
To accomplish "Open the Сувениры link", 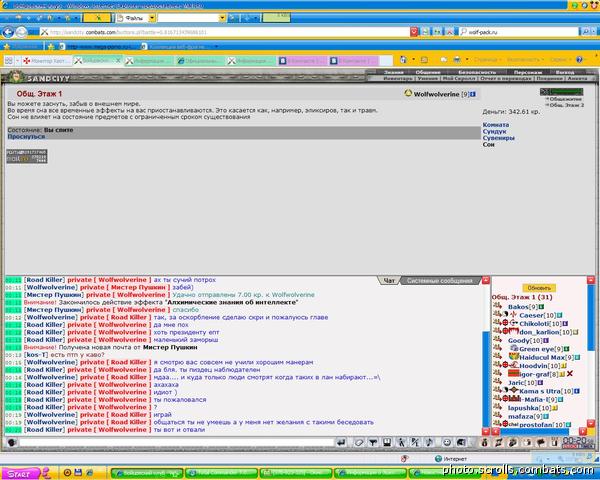I will tap(498, 138).
